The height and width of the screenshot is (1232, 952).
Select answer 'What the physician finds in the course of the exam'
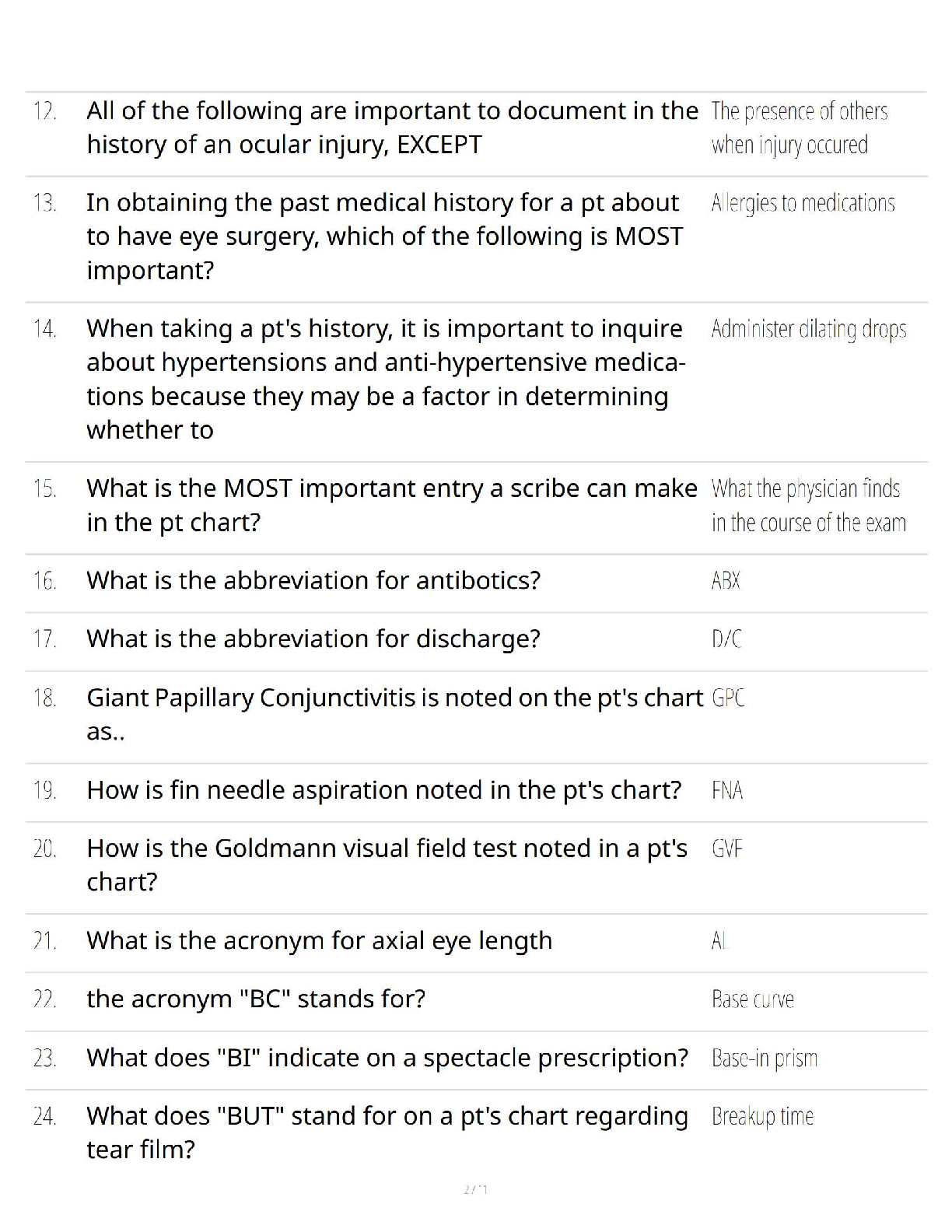pos(808,506)
